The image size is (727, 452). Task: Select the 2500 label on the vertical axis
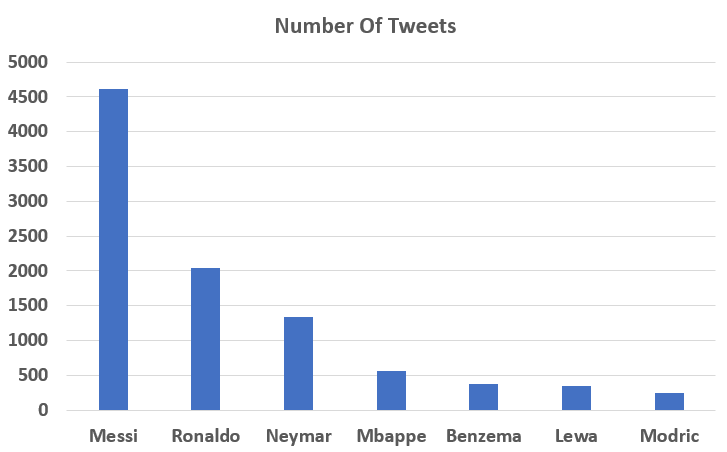tap(28, 236)
